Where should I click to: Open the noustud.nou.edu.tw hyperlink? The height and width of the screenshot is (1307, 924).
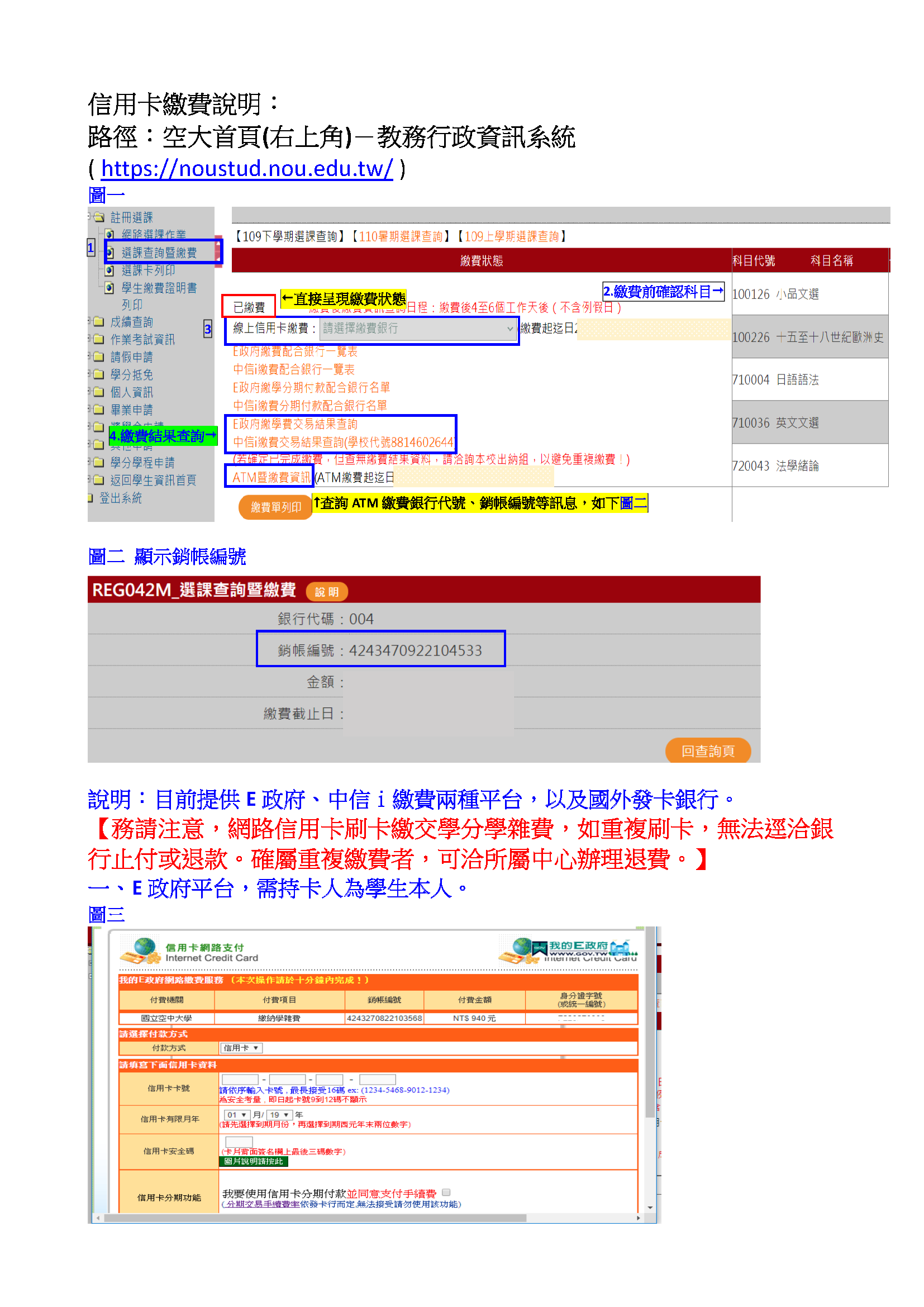click(246, 169)
